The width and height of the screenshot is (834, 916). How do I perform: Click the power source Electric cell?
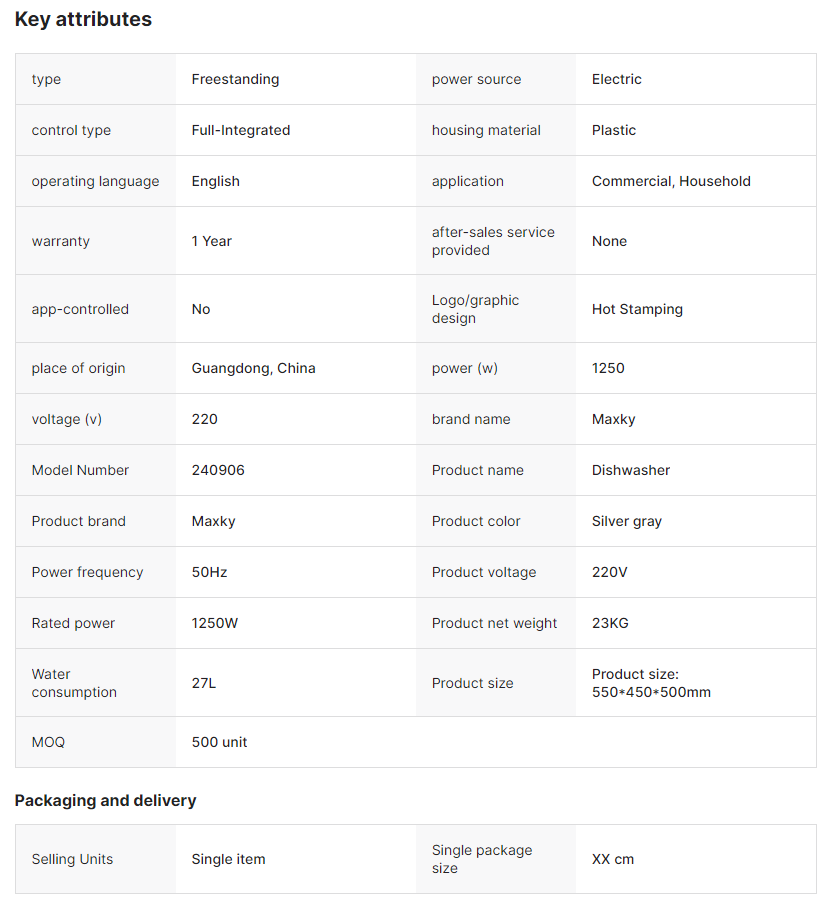click(616, 79)
